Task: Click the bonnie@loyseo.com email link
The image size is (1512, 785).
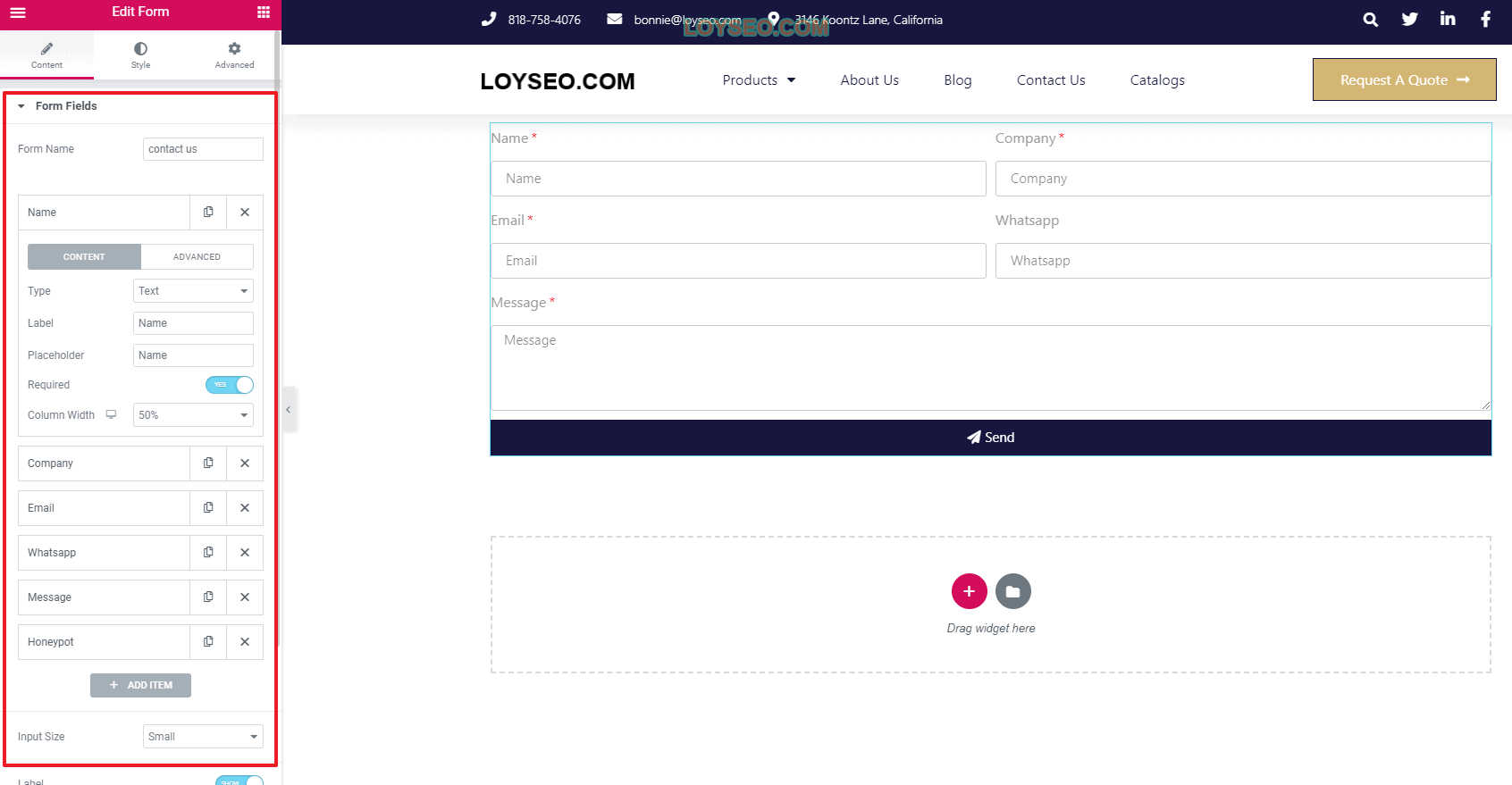Action: [687, 20]
